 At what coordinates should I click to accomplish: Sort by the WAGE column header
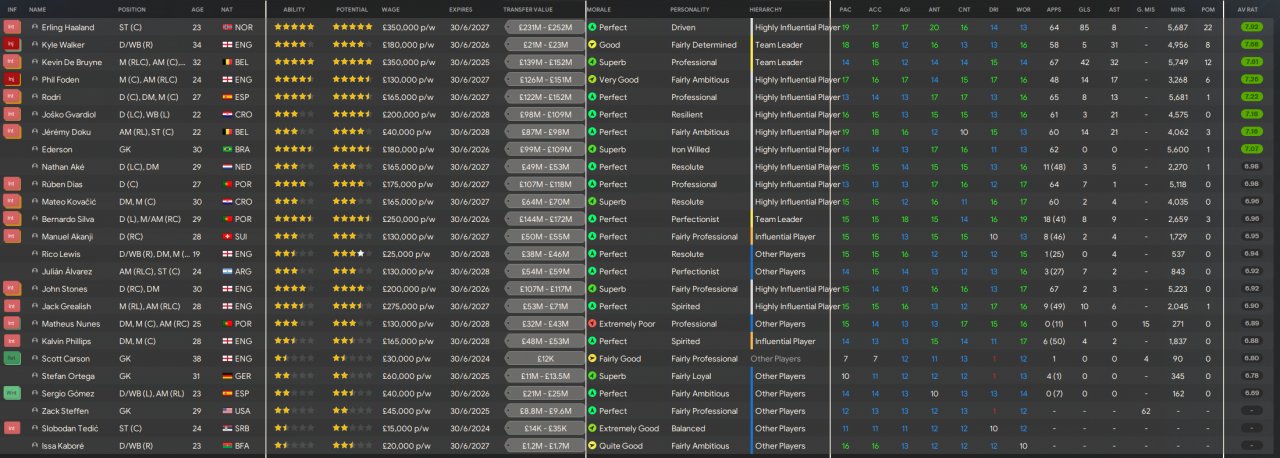coord(391,9)
